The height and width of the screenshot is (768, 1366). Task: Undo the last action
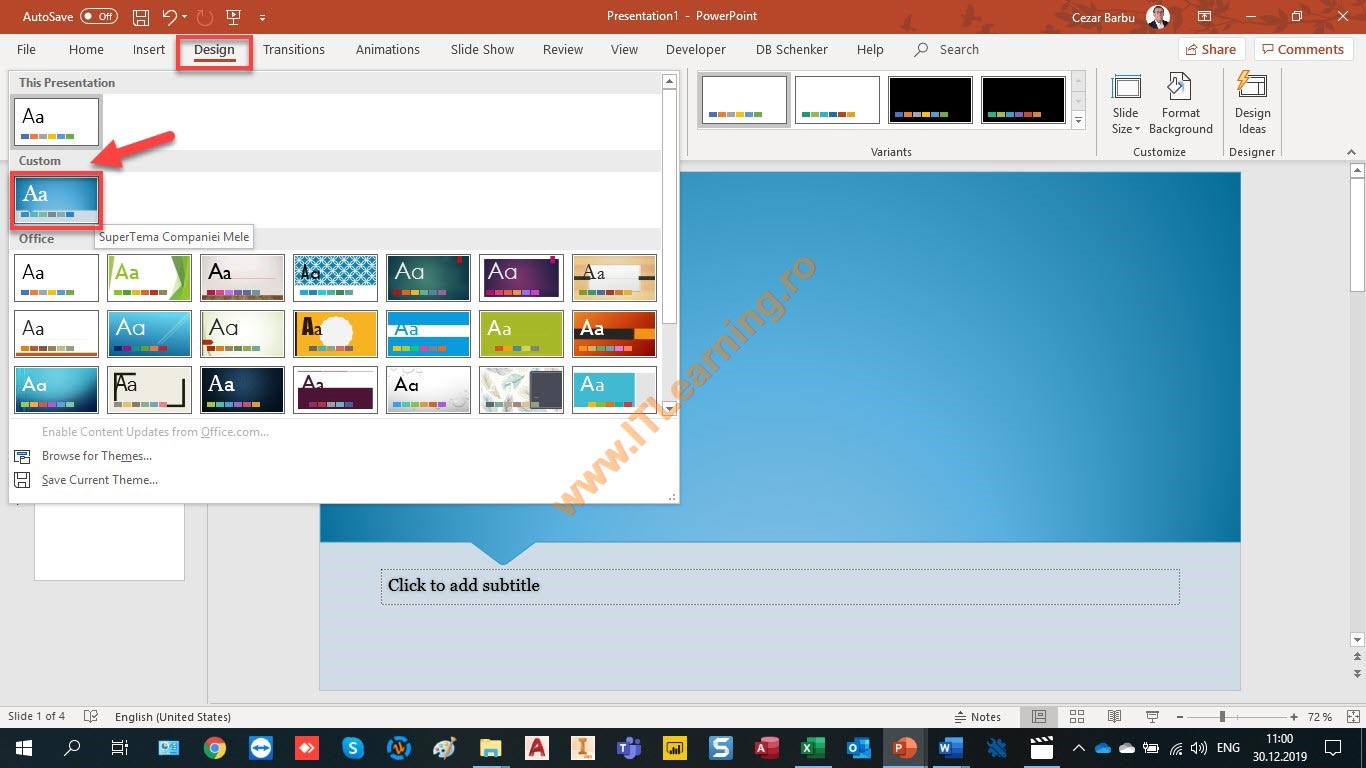169,16
